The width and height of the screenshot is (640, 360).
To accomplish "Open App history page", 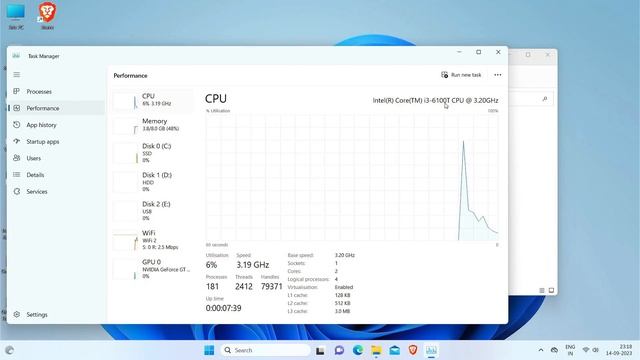I will pos(56,125).
